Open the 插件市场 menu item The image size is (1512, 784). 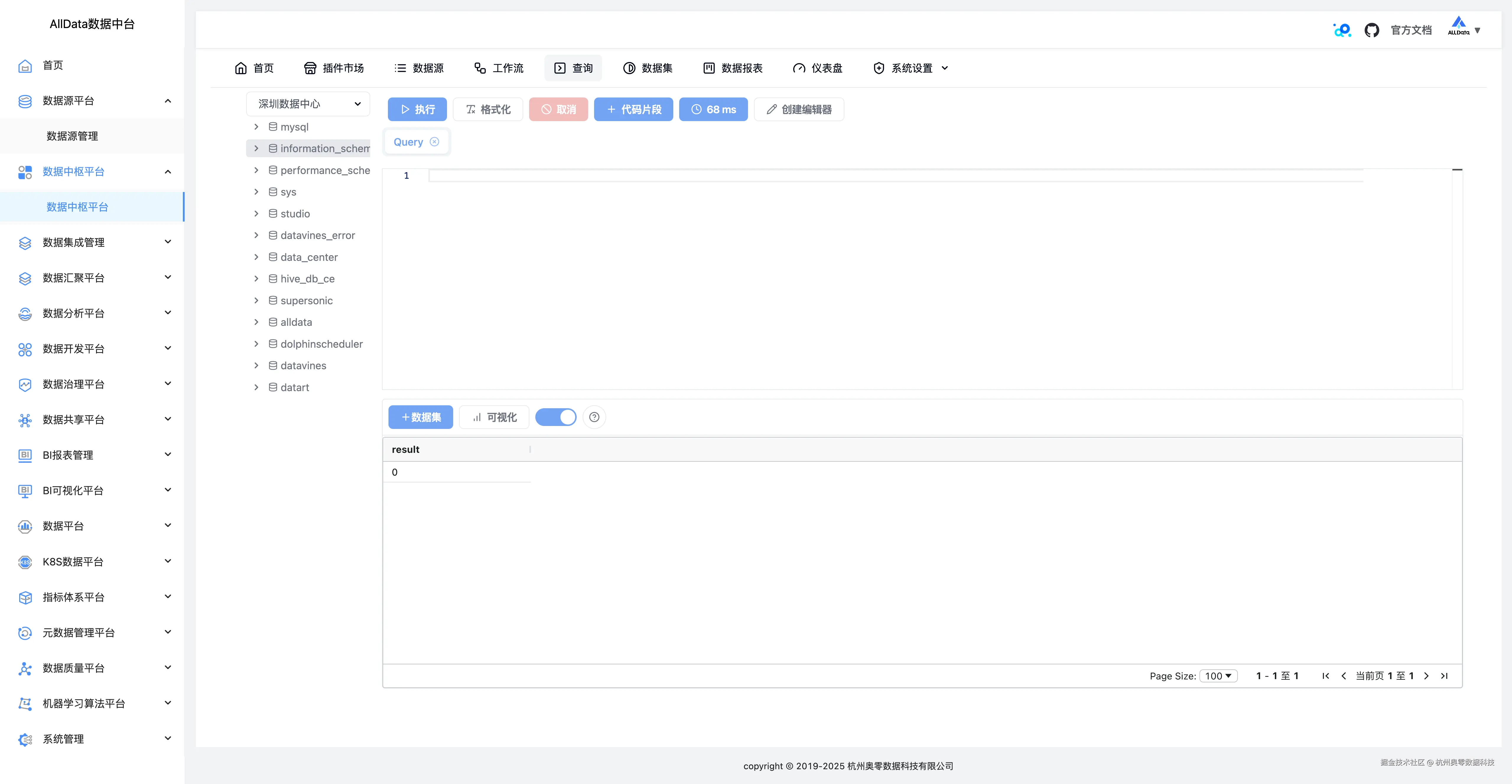pos(334,68)
